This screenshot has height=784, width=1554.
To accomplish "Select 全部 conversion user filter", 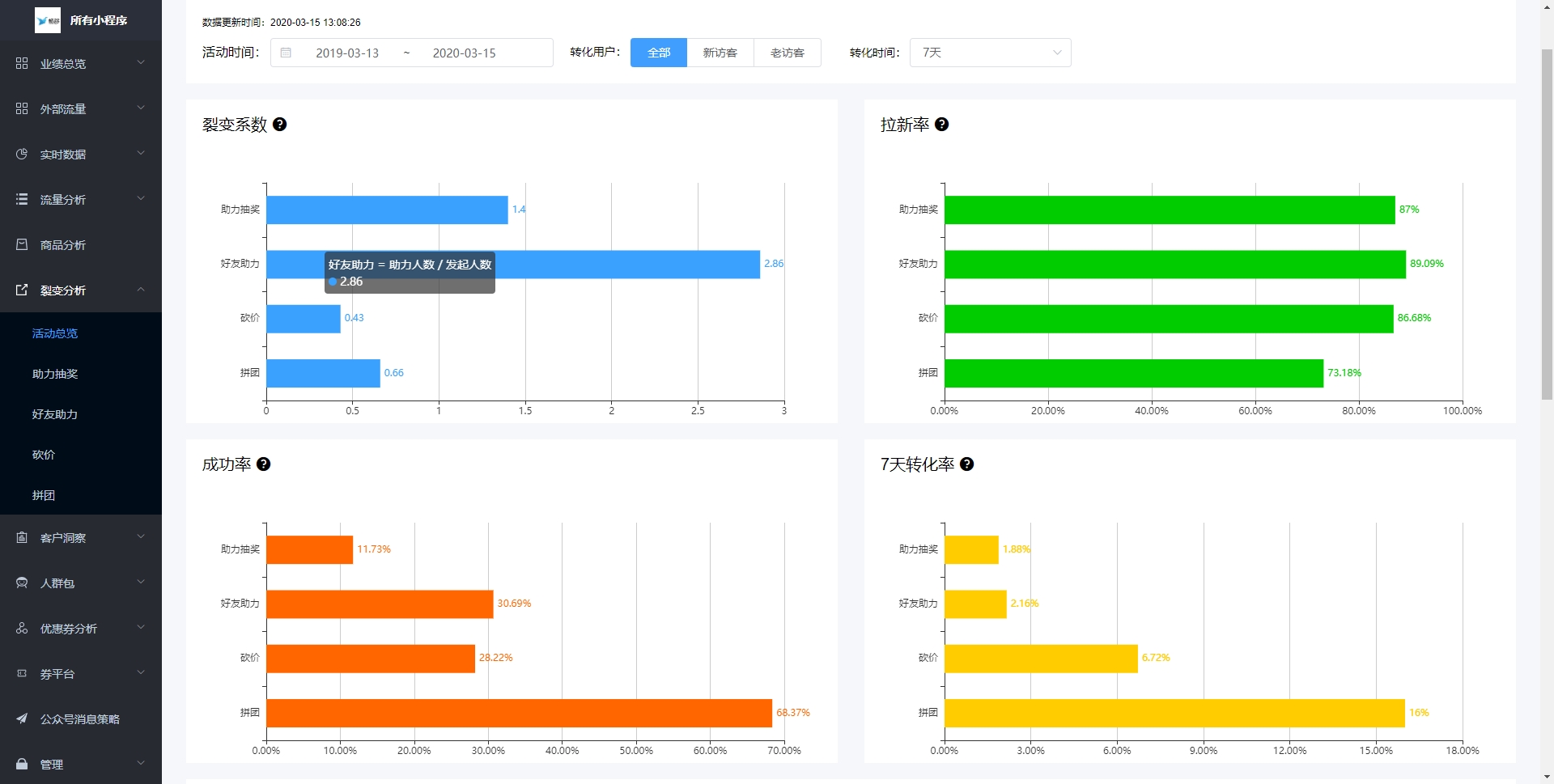I will pyautogui.click(x=659, y=53).
